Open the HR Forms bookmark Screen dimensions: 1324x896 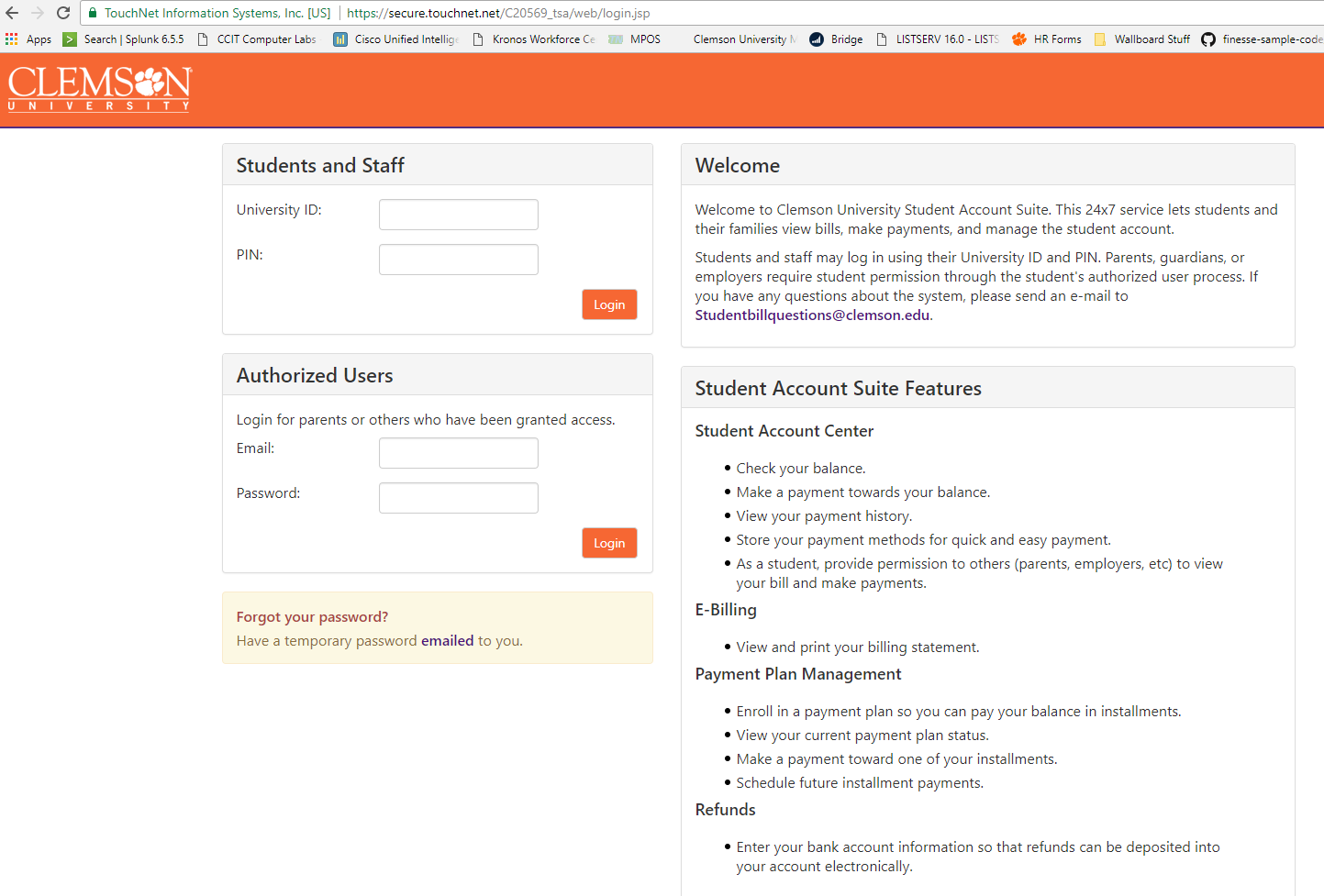1046,39
